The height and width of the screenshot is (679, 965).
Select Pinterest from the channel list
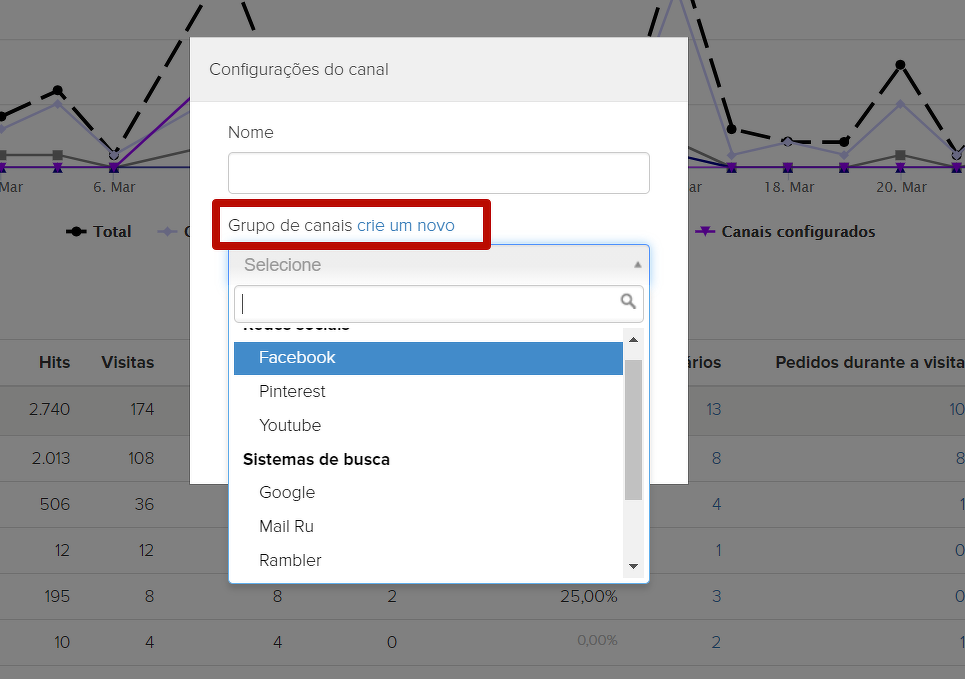pyautogui.click(x=292, y=391)
